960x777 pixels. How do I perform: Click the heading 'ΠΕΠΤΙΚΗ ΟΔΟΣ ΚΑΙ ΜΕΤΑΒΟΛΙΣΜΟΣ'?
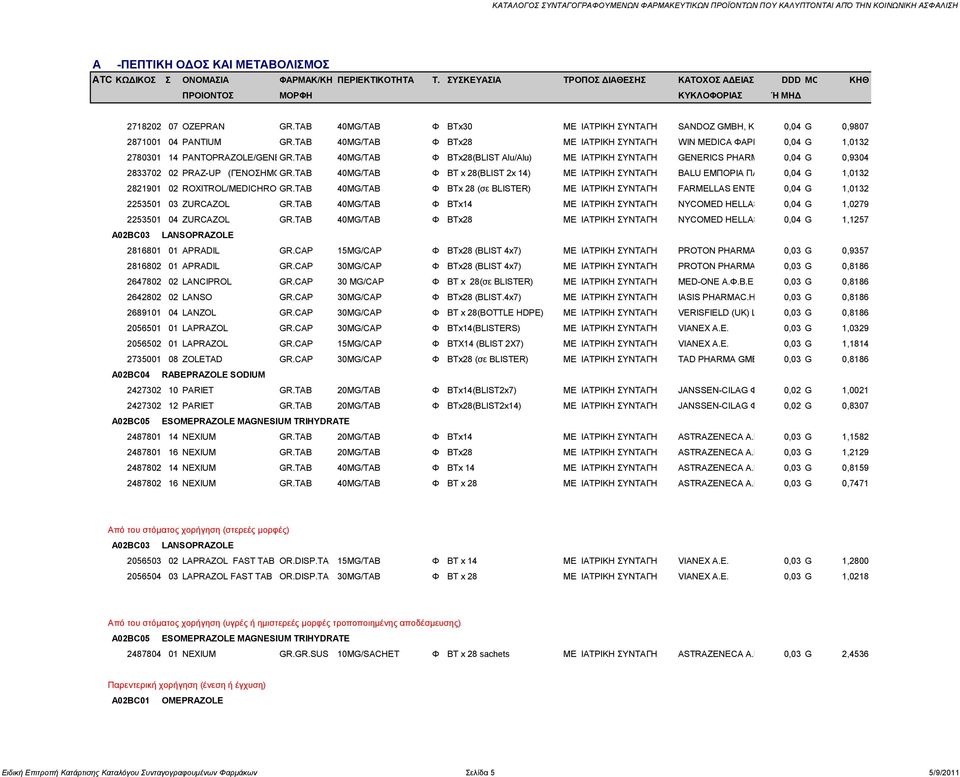223,64
